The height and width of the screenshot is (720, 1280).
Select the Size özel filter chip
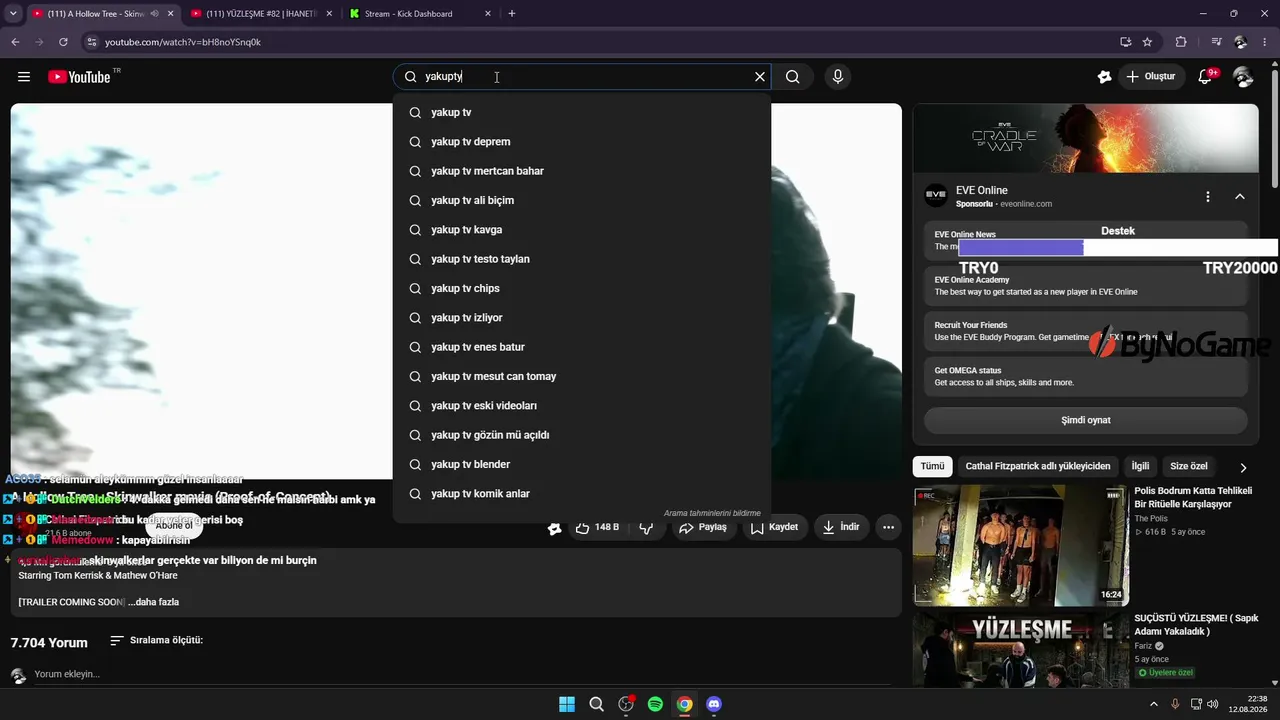click(1189, 466)
